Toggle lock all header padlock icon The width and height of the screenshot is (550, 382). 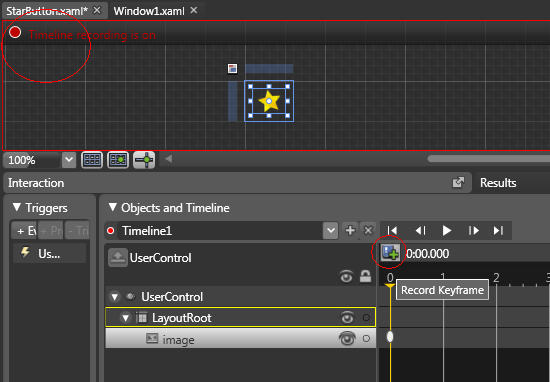pyautogui.click(x=365, y=276)
